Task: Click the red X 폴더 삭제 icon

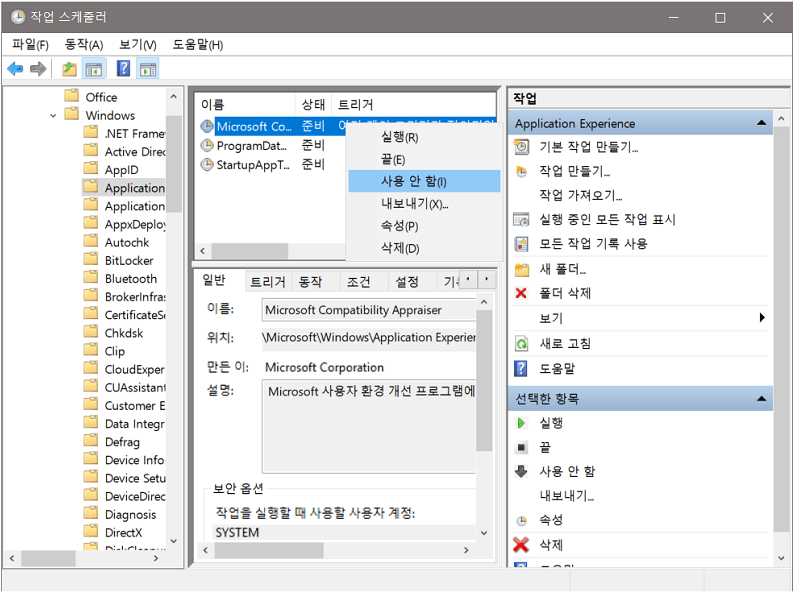Action: pyautogui.click(x=521, y=293)
